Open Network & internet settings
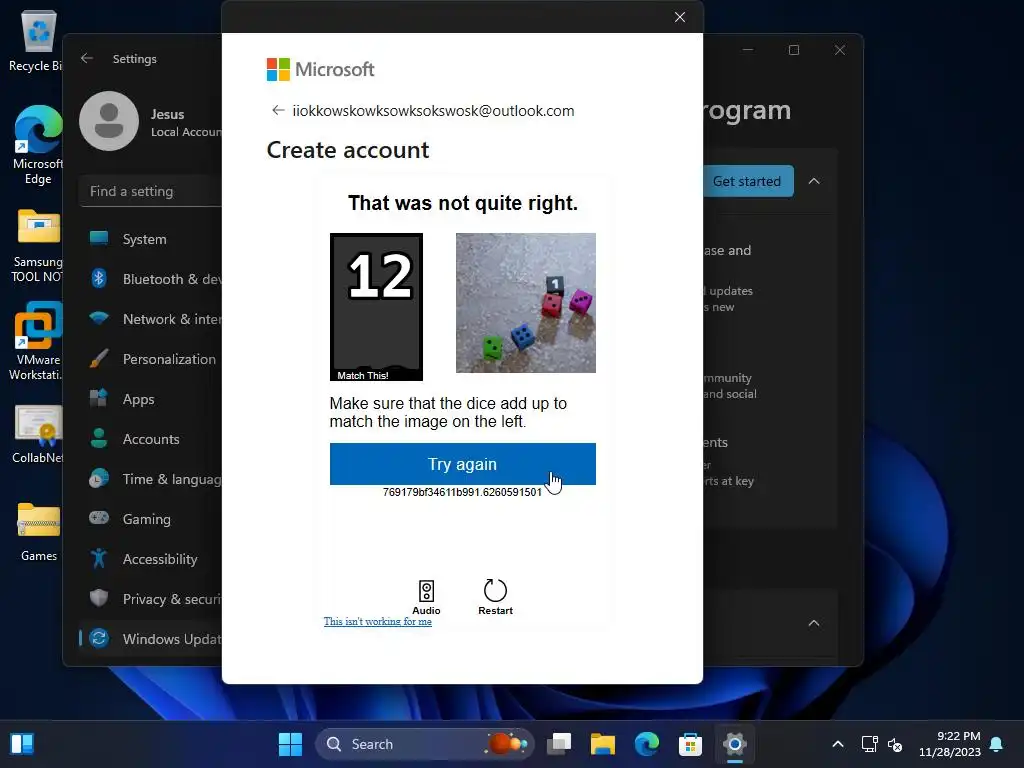The height and width of the screenshot is (768, 1024). (152, 319)
